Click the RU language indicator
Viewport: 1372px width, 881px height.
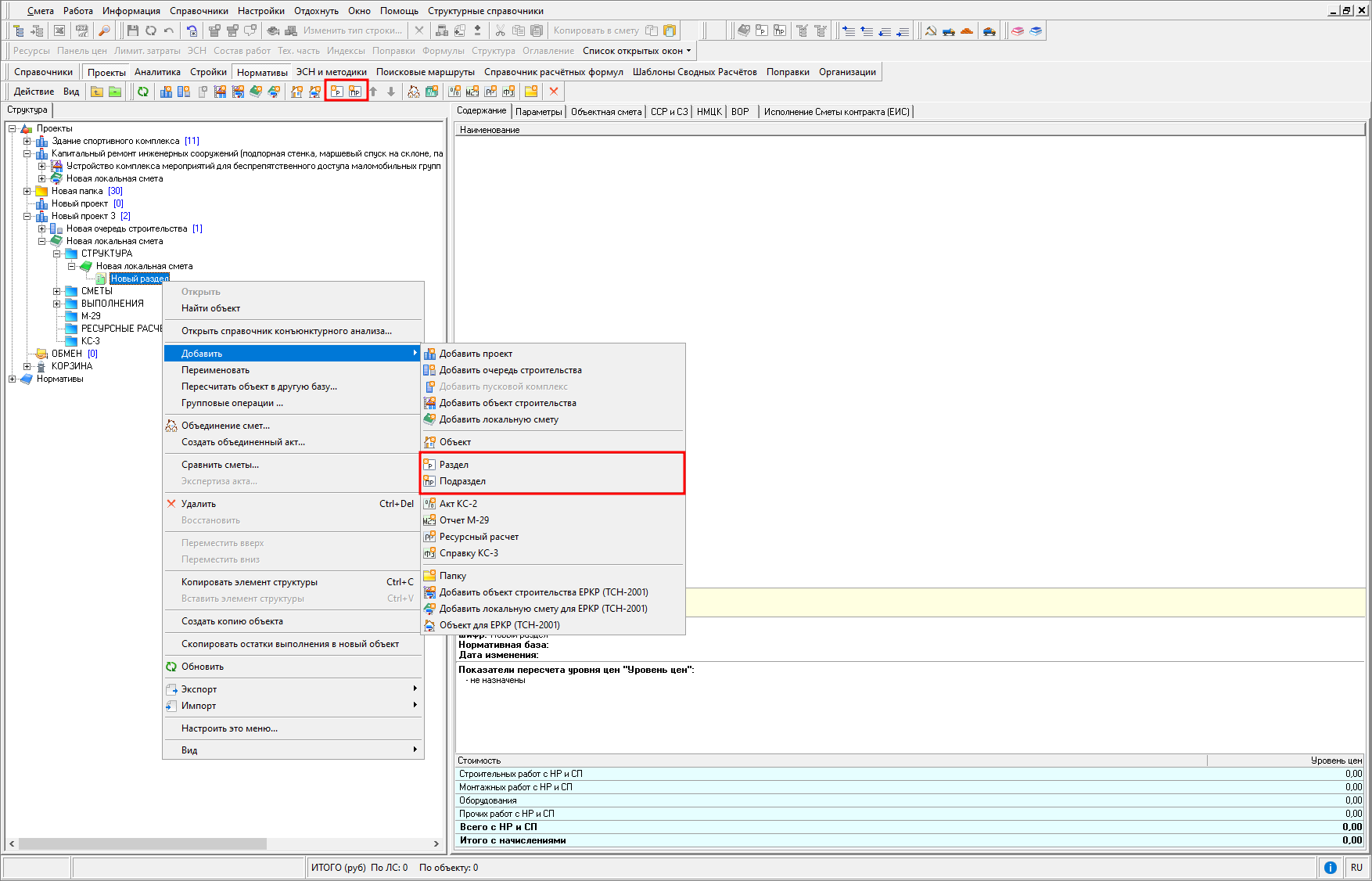[x=1356, y=868]
